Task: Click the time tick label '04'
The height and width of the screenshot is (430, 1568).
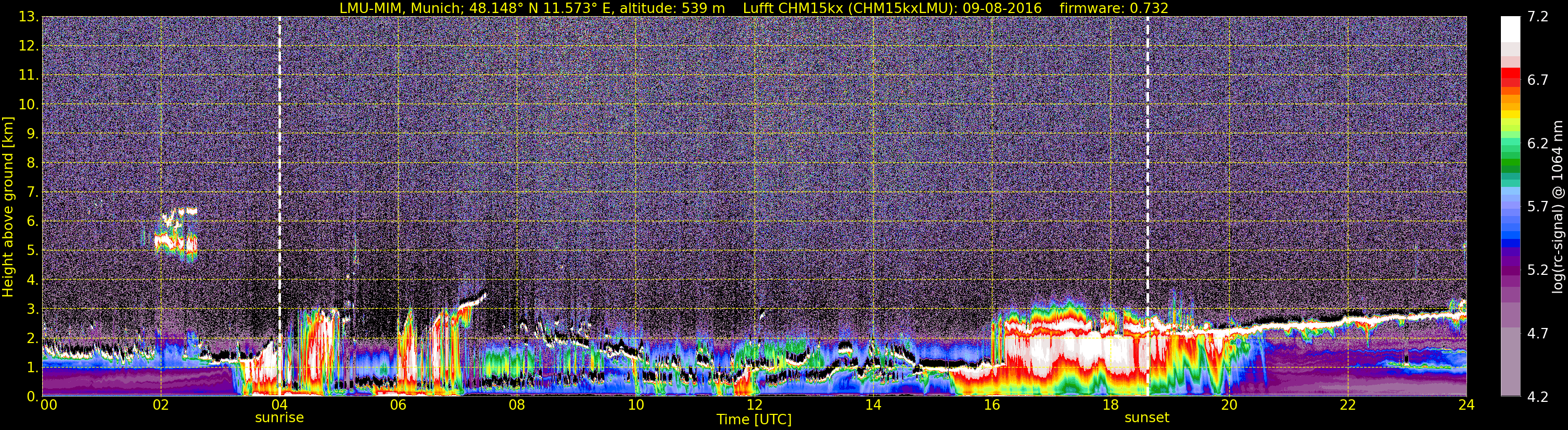Action: pyautogui.click(x=279, y=405)
